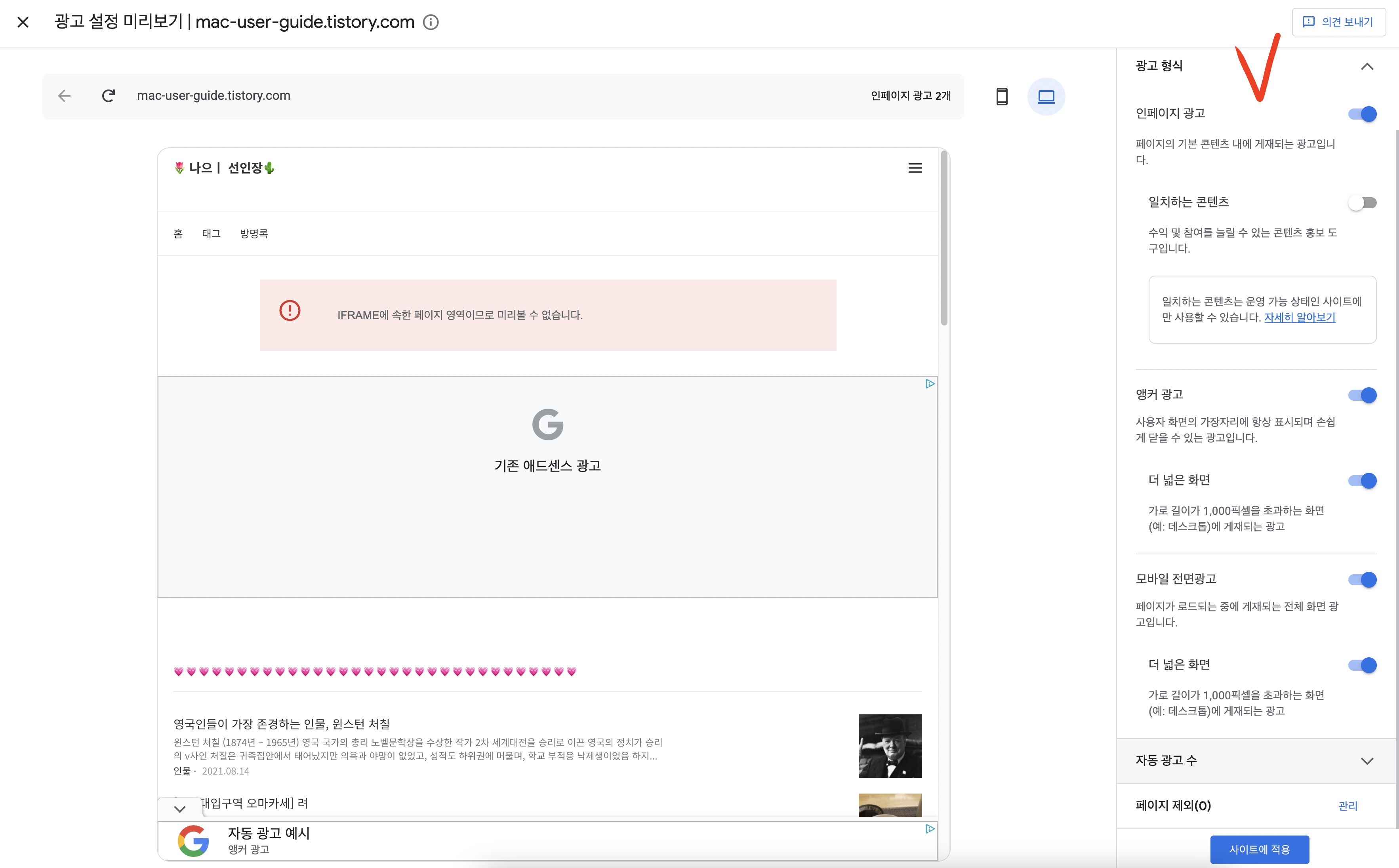
Task: Expand the 자동 광고 수 section
Action: click(1367, 761)
